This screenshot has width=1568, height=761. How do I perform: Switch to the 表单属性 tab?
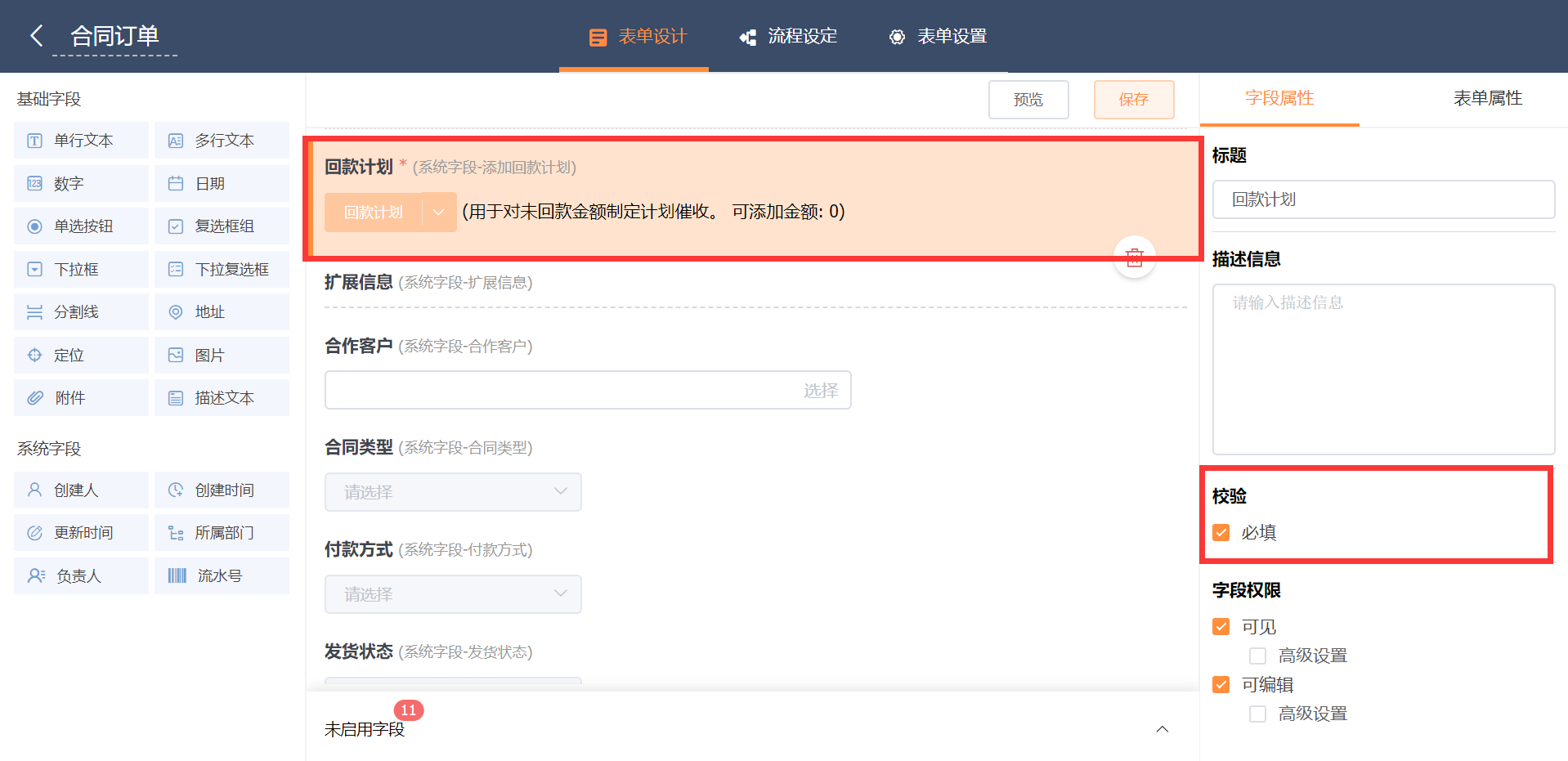[1487, 99]
